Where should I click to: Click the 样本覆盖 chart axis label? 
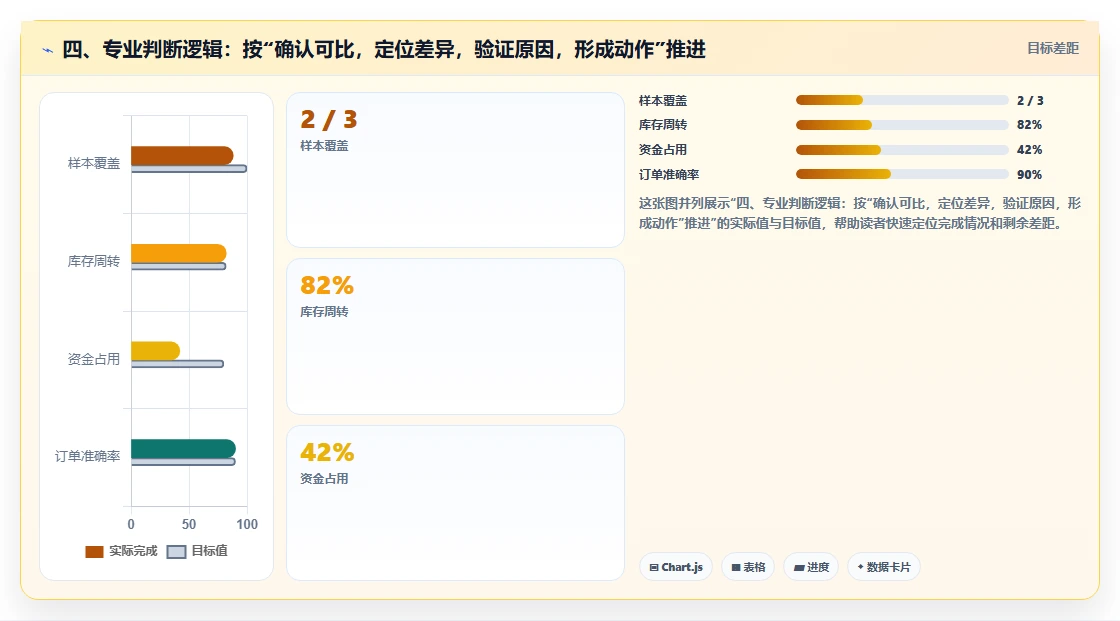click(x=94, y=164)
